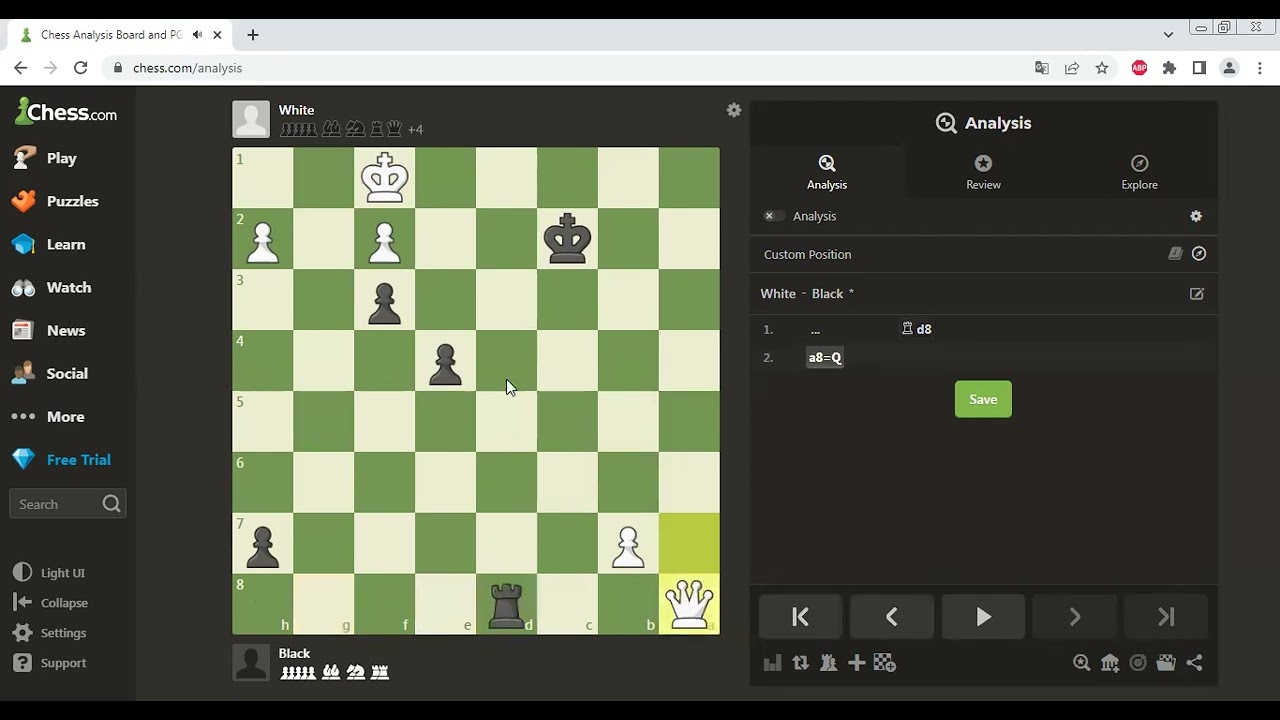Click the opening book icon
Image resolution: width=1280 pixels, height=720 pixels.
pyautogui.click(x=1175, y=254)
